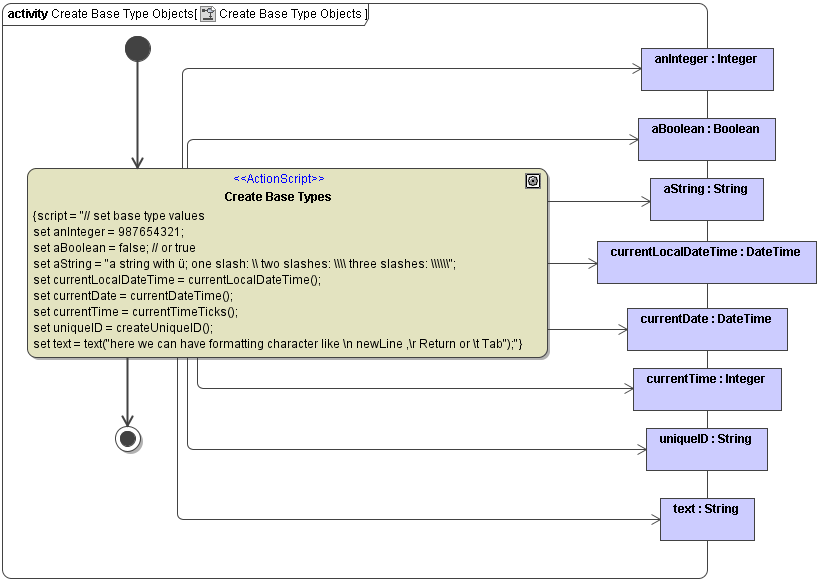
Task: Select the currentTime : Integer node
Action: pyautogui.click(x=707, y=389)
